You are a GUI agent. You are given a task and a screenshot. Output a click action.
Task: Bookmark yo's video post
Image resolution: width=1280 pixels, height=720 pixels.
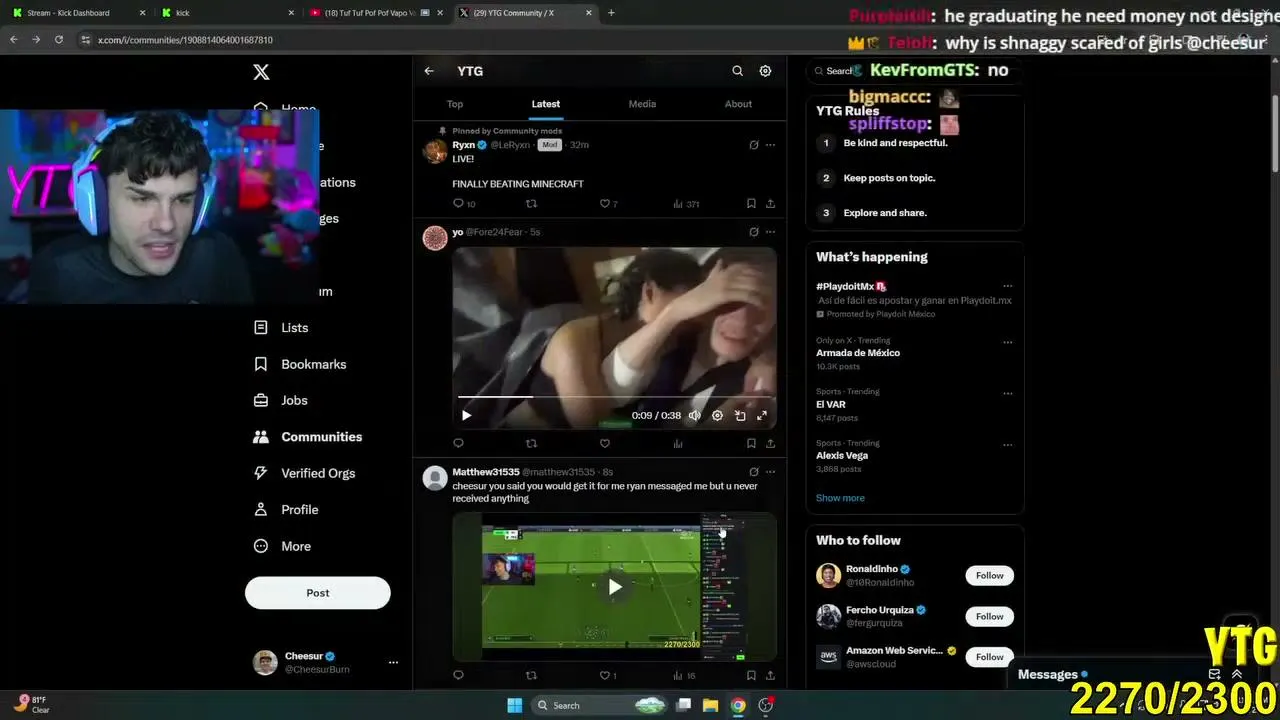tap(751, 443)
